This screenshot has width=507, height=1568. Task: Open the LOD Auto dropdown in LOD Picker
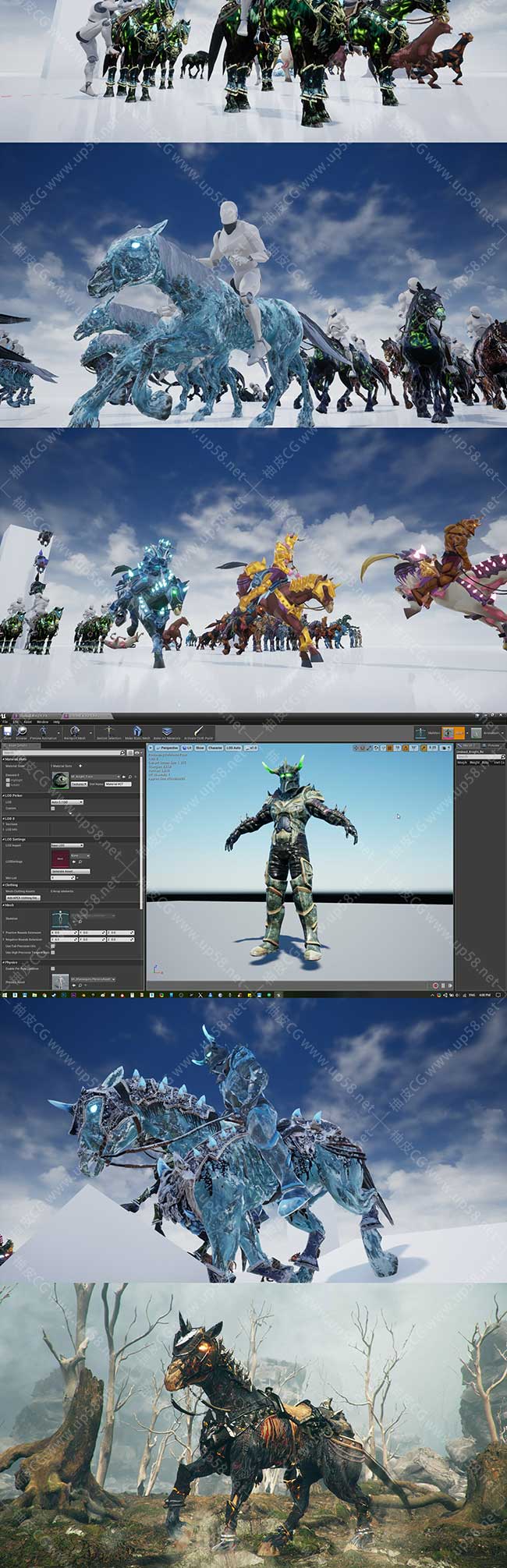tap(67, 802)
